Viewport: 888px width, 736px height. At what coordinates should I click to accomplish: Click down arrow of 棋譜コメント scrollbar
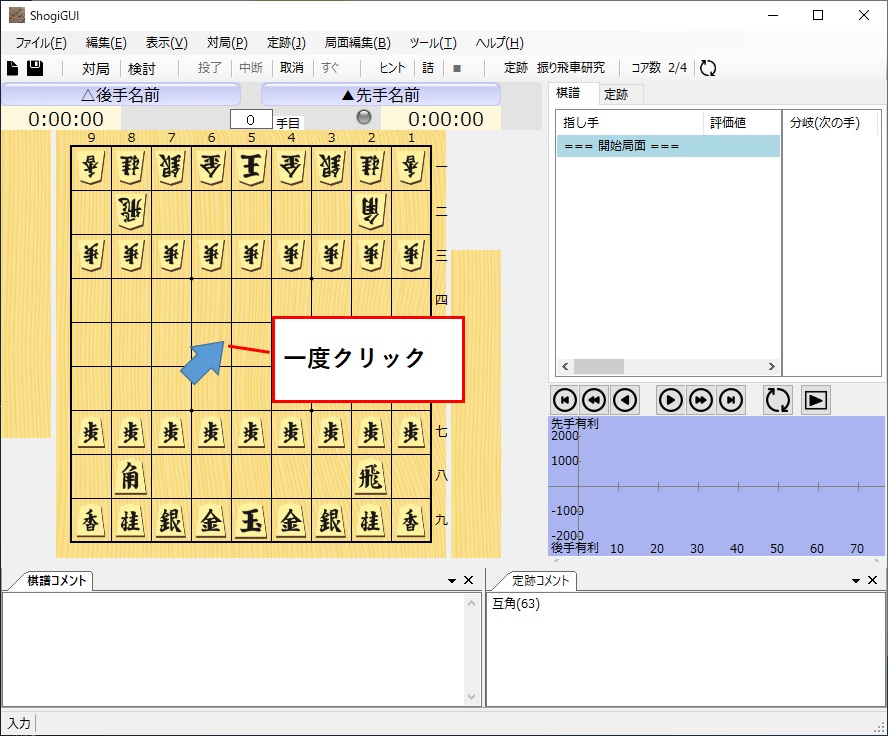coord(471,697)
